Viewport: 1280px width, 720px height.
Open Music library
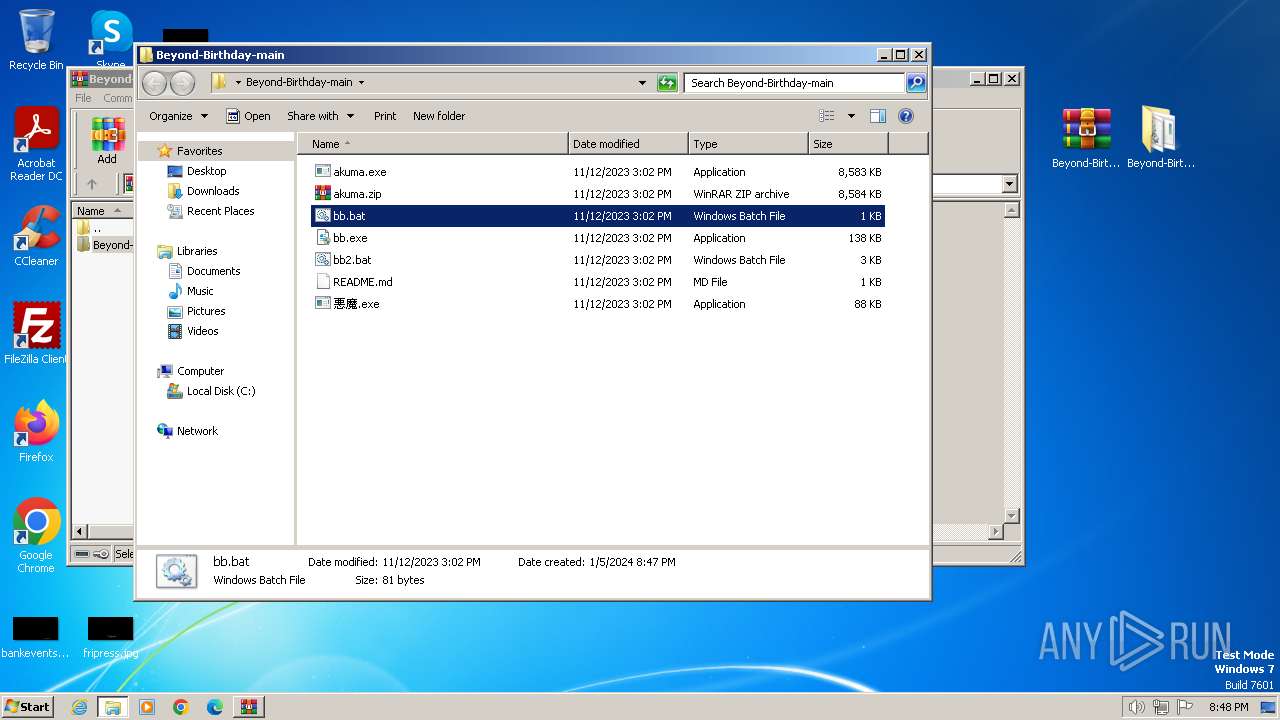[x=200, y=291]
